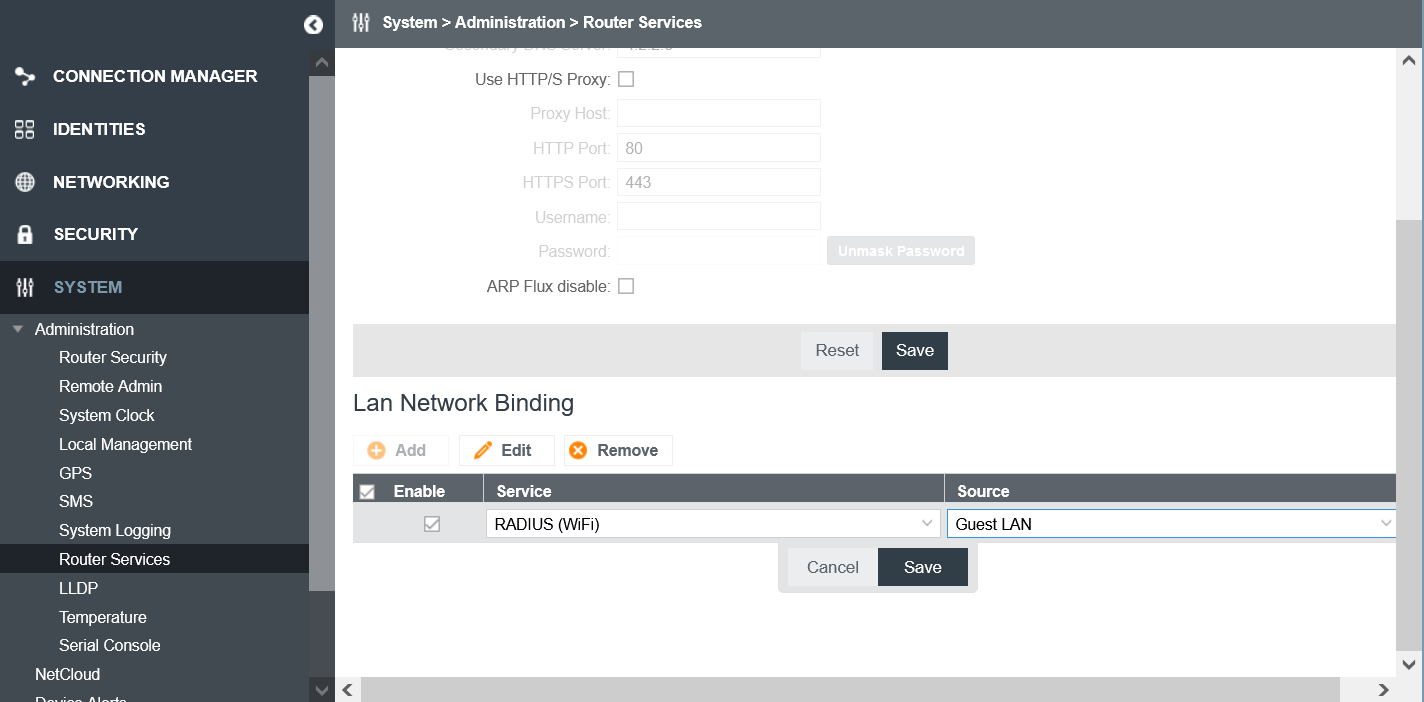
Task: Click the Identities grid icon
Action: point(25,129)
